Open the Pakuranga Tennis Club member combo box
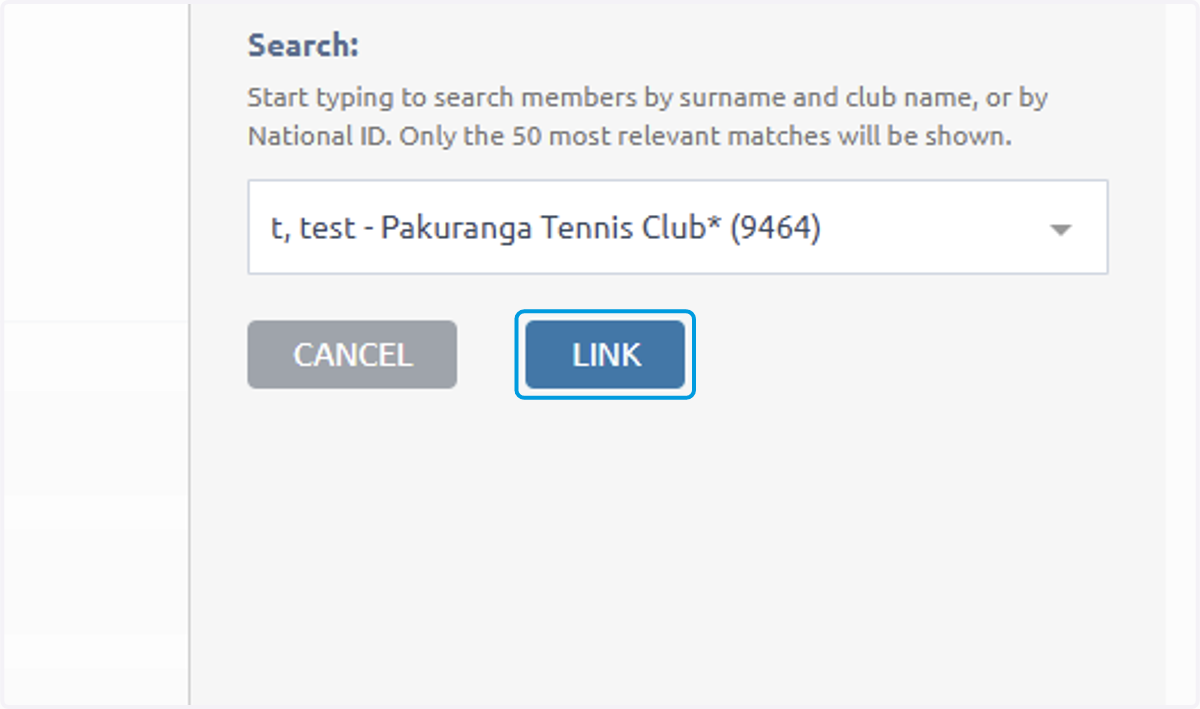This screenshot has width=1200, height=709. click(678, 227)
